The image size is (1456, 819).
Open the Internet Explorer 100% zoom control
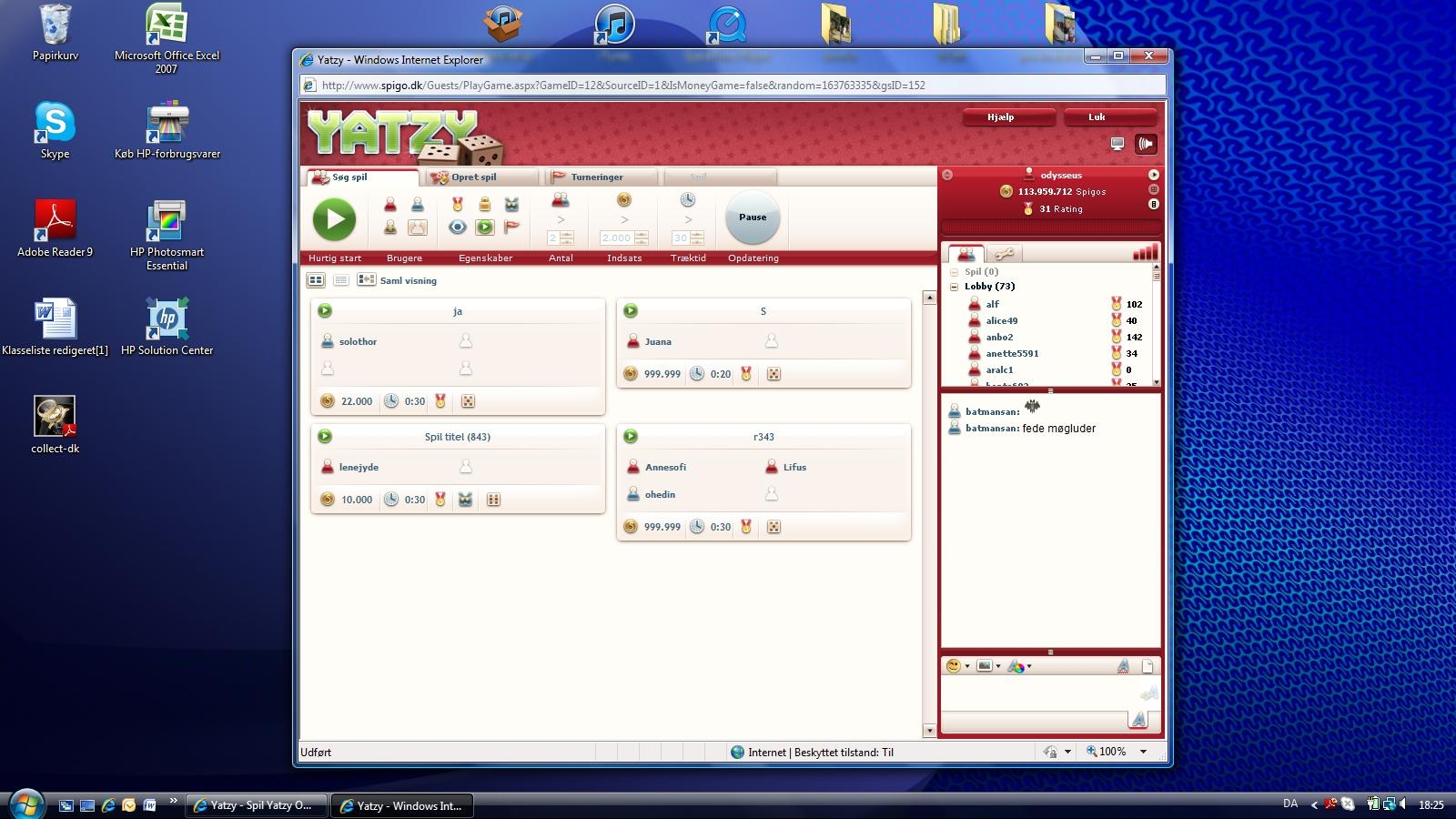tap(1117, 752)
